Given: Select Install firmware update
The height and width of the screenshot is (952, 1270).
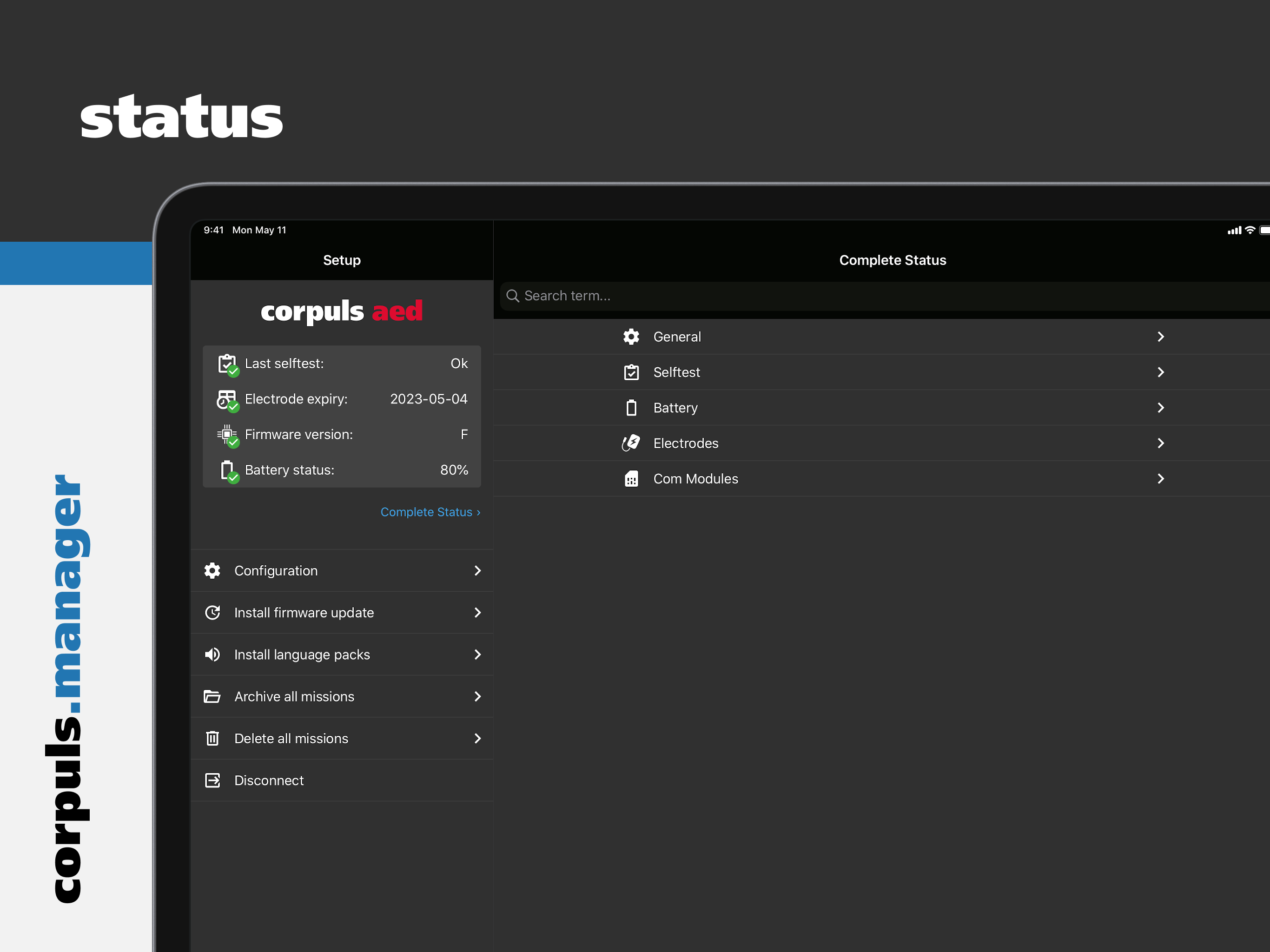Looking at the screenshot, I should point(342,613).
